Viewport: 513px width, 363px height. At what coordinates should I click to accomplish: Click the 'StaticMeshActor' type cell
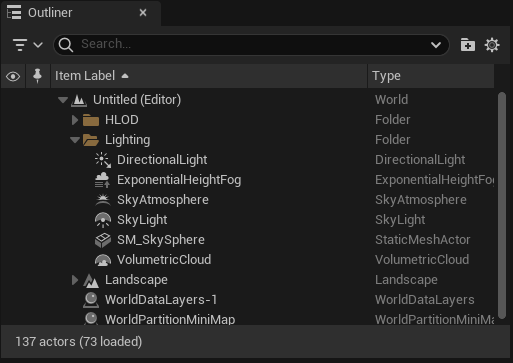click(x=423, y=240)
